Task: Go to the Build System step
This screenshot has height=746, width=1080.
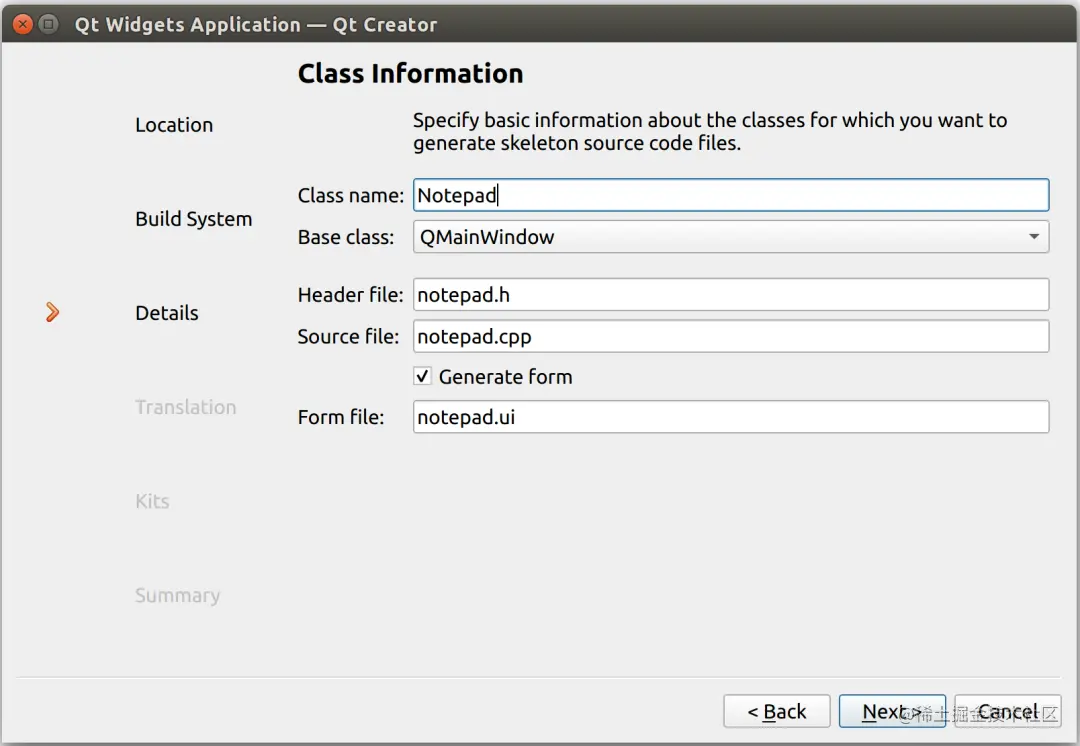Action: pos(193,219)
